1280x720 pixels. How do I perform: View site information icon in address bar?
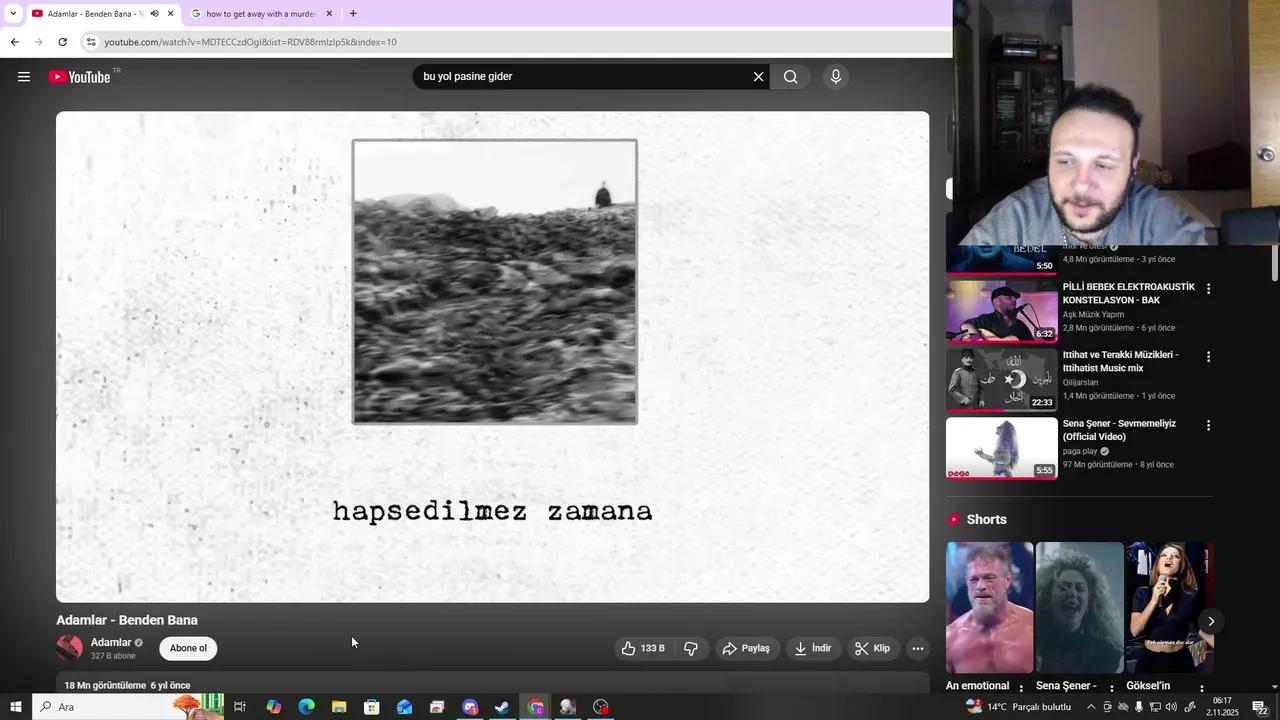tap(91, 42)
